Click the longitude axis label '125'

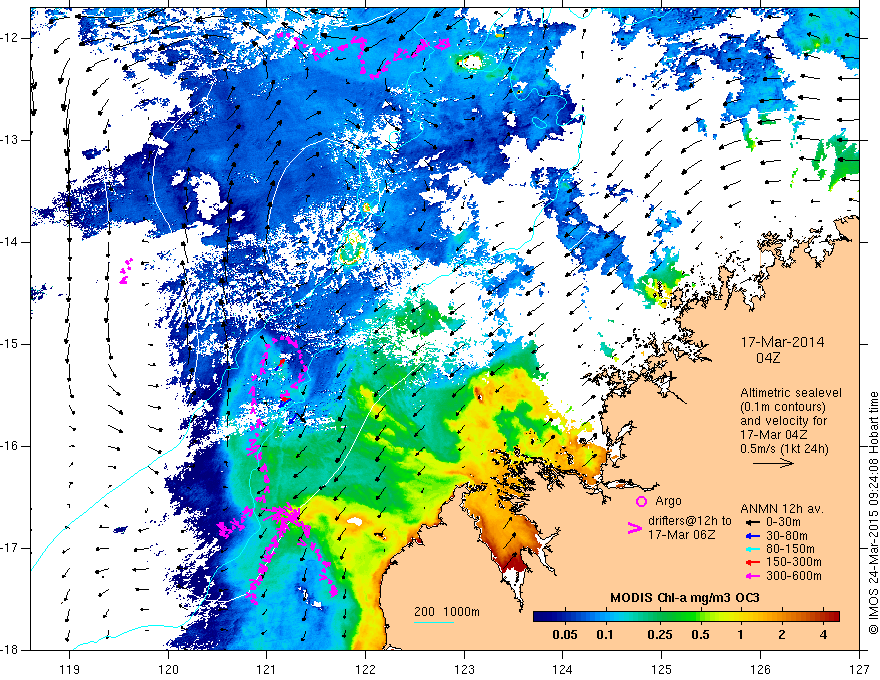click(662, 669)
